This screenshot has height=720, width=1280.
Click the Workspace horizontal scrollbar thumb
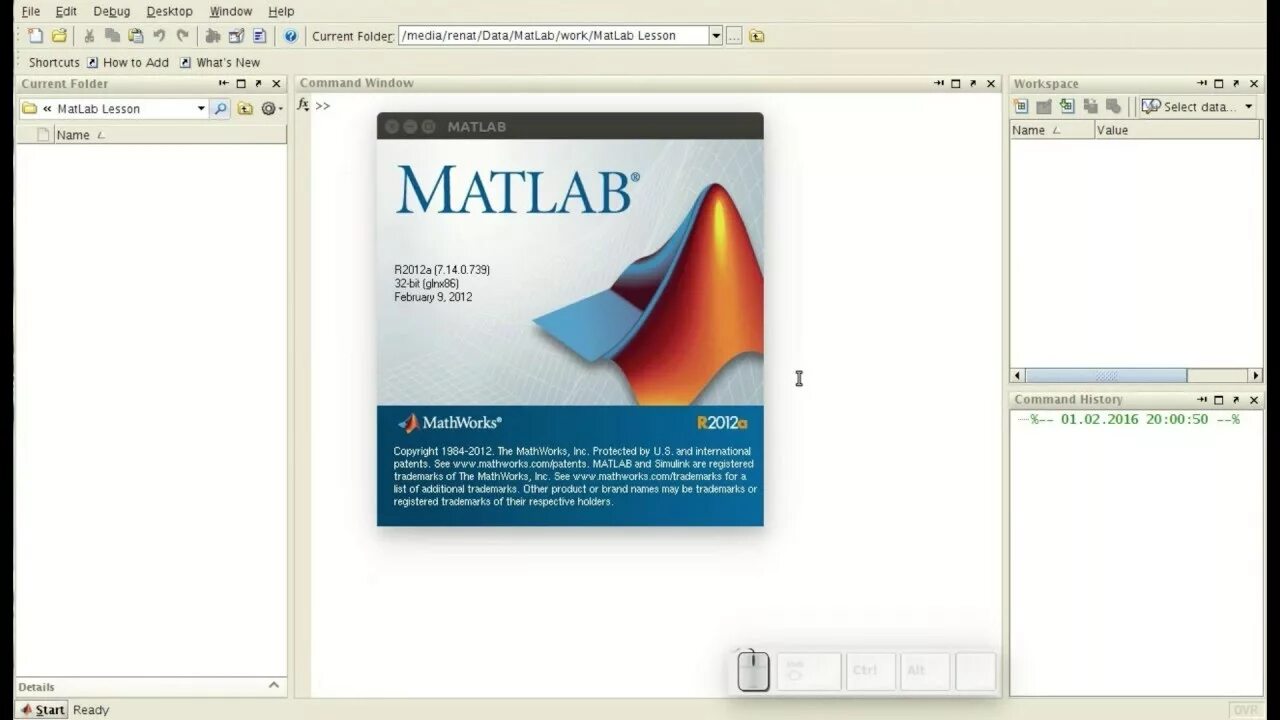tap(1106, 376)
